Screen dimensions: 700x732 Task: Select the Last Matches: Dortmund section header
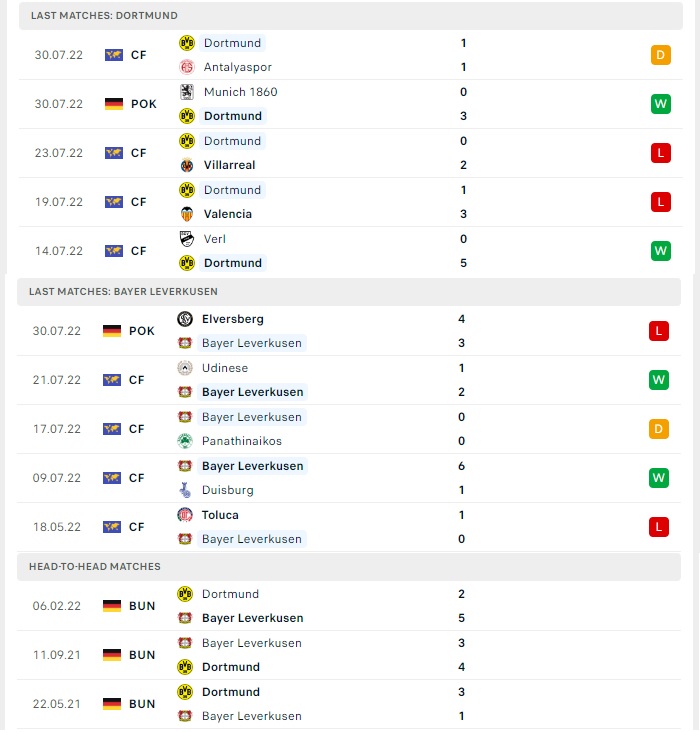click(x=351, y=15)
